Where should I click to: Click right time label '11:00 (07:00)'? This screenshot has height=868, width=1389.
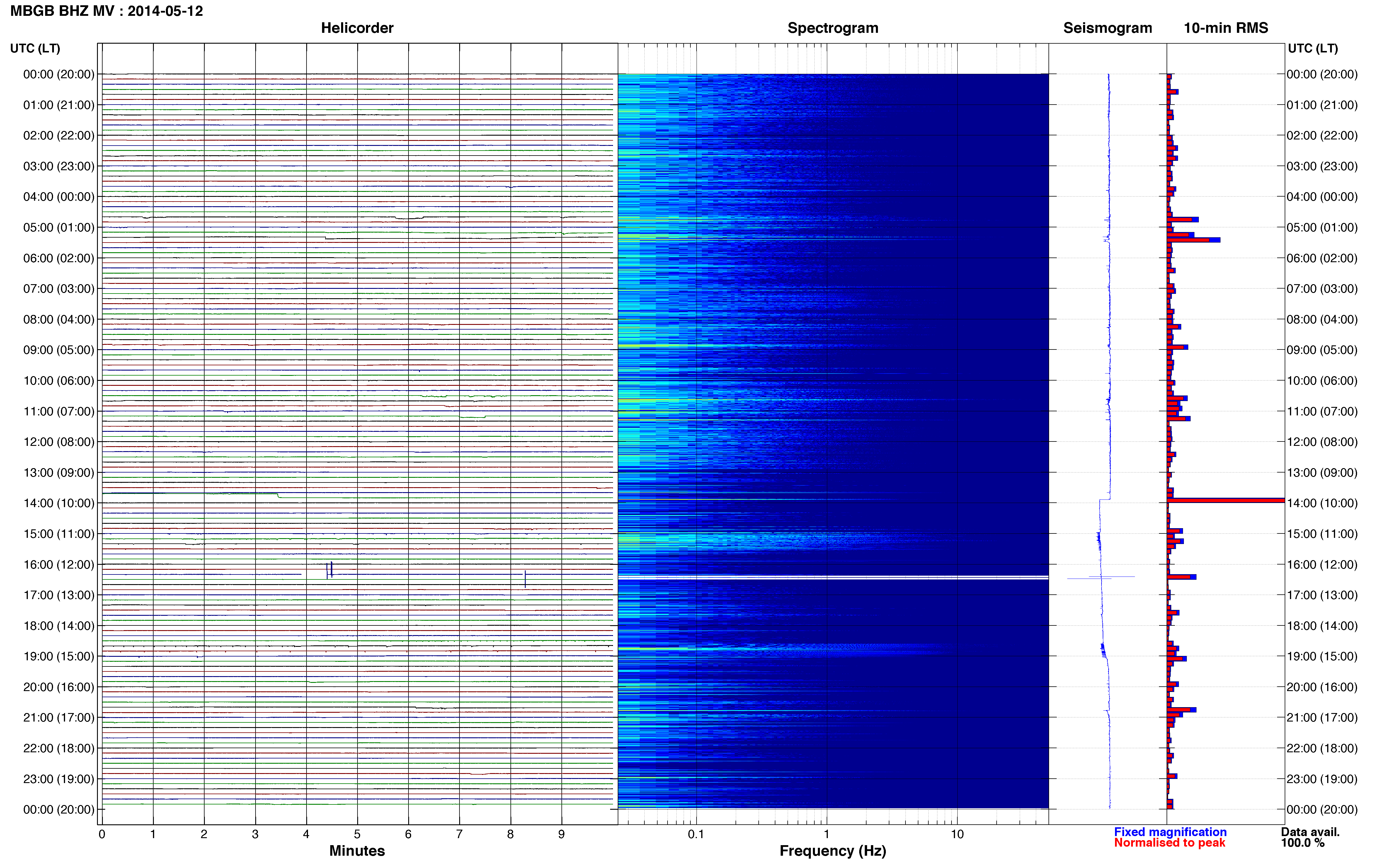coord(1322,412)
